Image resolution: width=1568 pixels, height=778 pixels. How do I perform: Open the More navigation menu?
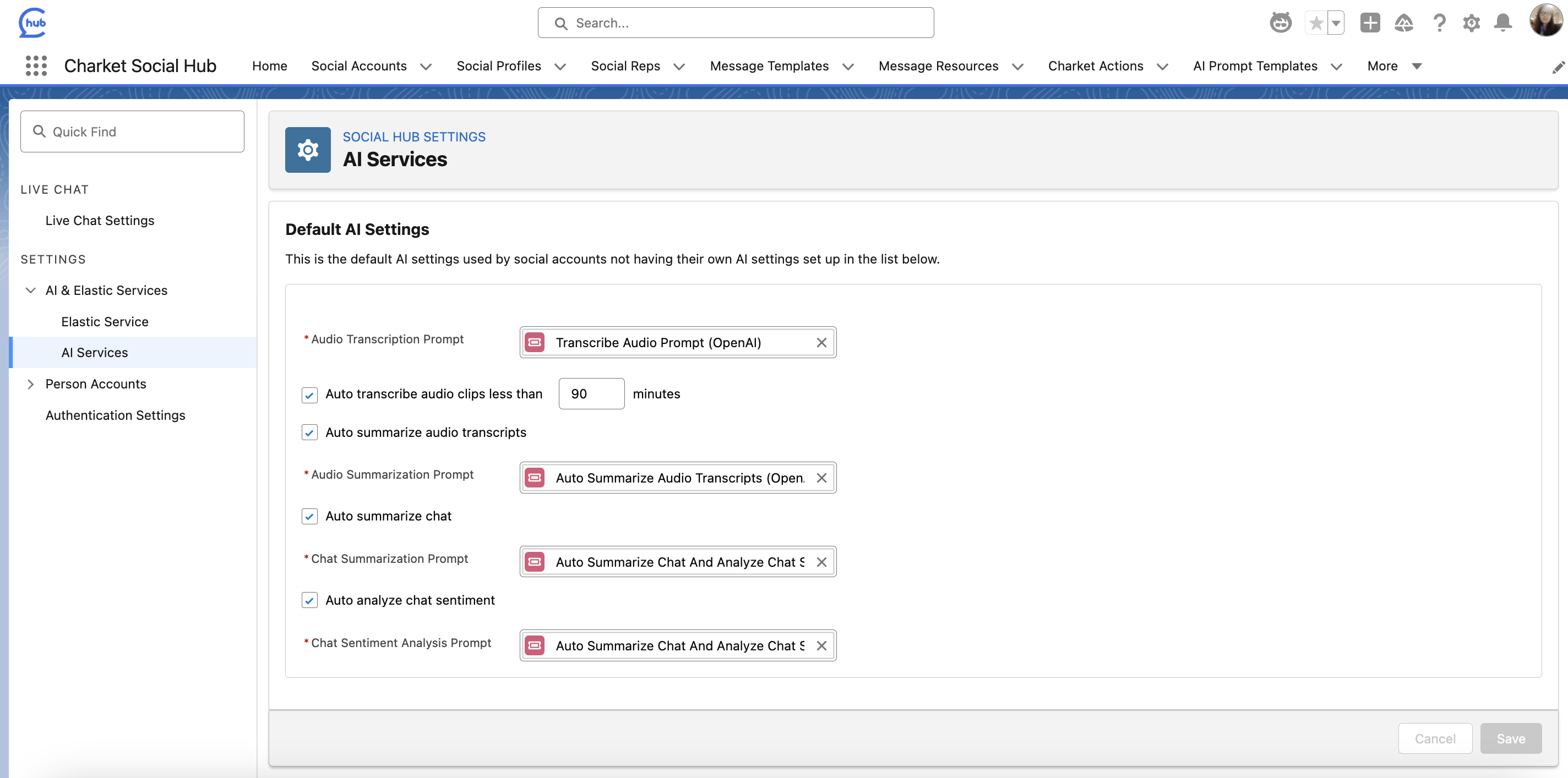pyautogui.click(x=1393, y=65)
